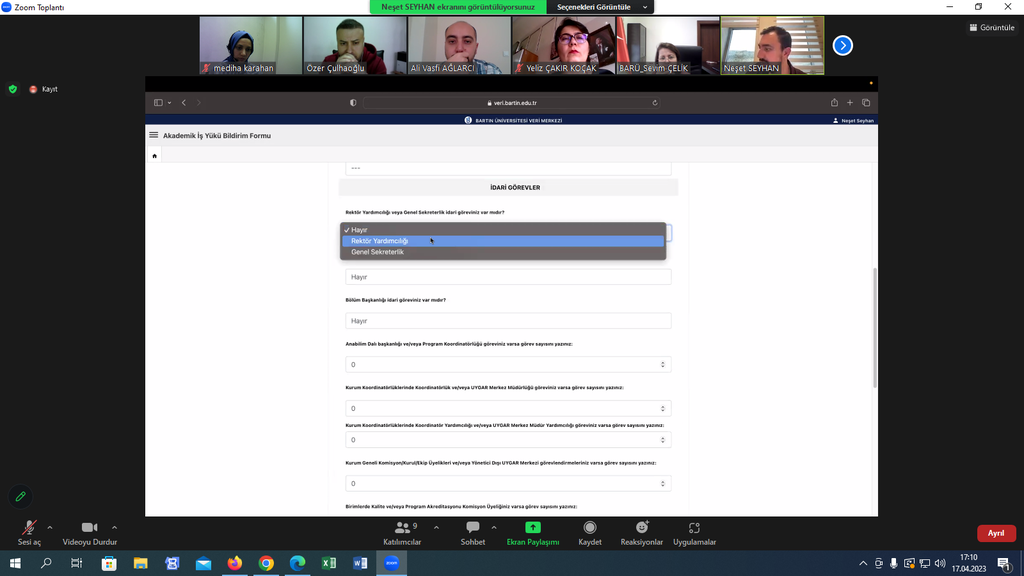Unmute microphone with Sesi aç button

pyautogui.click(x=29, y=530)
